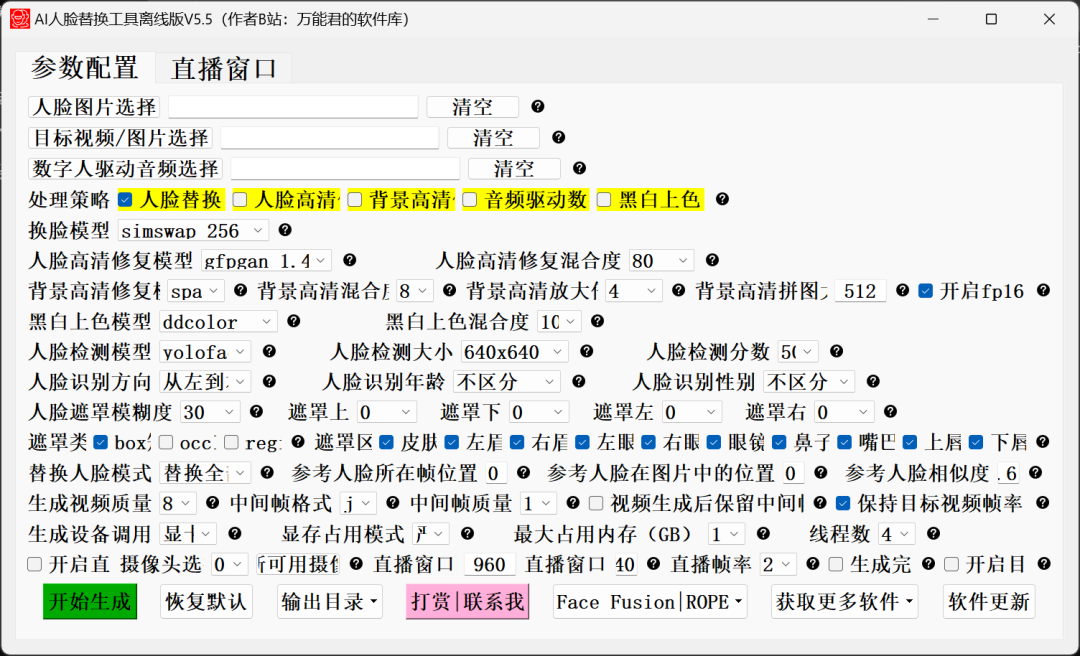Open the 替换人脸模式 dropdown
This screenshot has height=656, width=1080.
[205, 473]
